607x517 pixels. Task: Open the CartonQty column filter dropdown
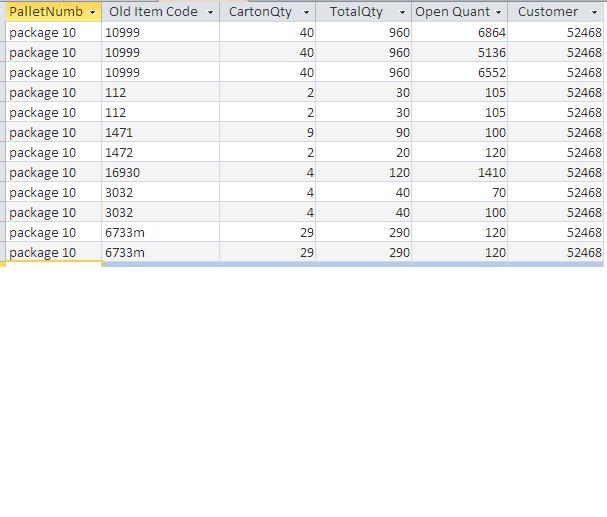306,12
